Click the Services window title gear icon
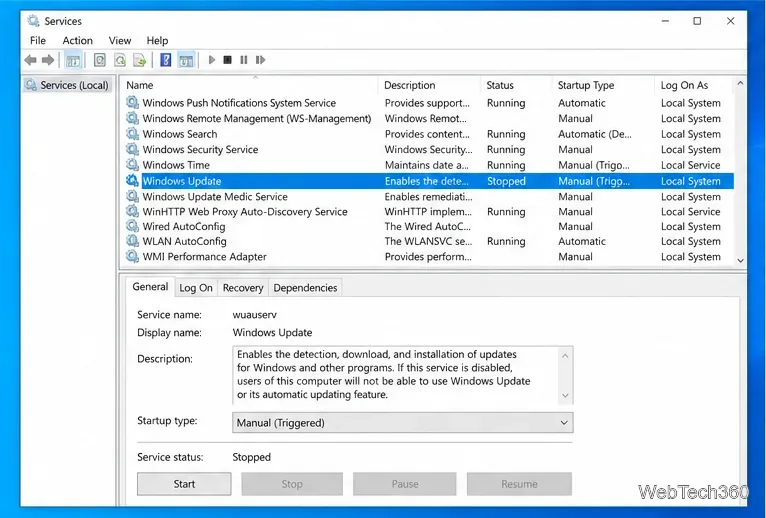Screen dimensions: 766x518 click(x=33, y=21)
